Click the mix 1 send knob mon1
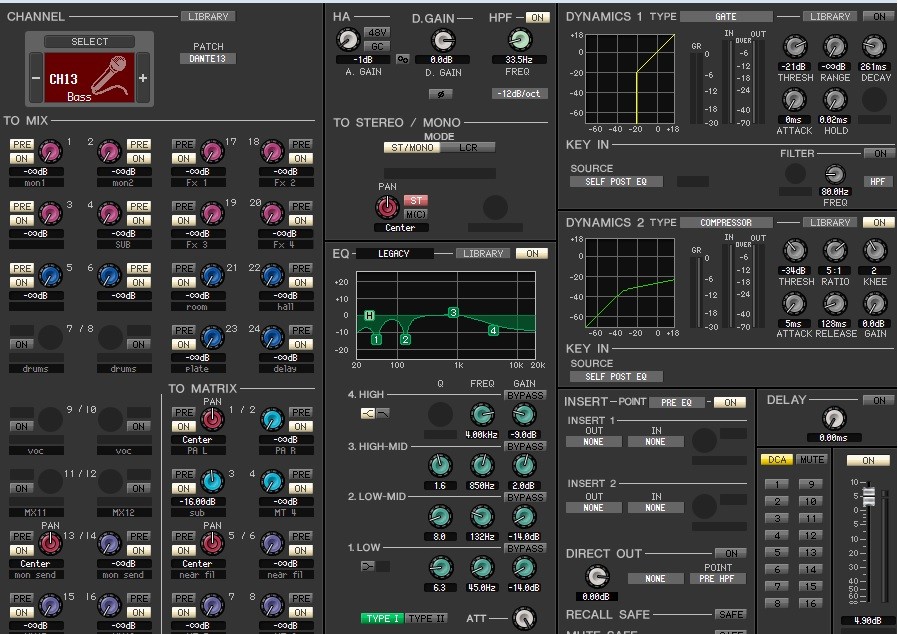 click(50, 152)
